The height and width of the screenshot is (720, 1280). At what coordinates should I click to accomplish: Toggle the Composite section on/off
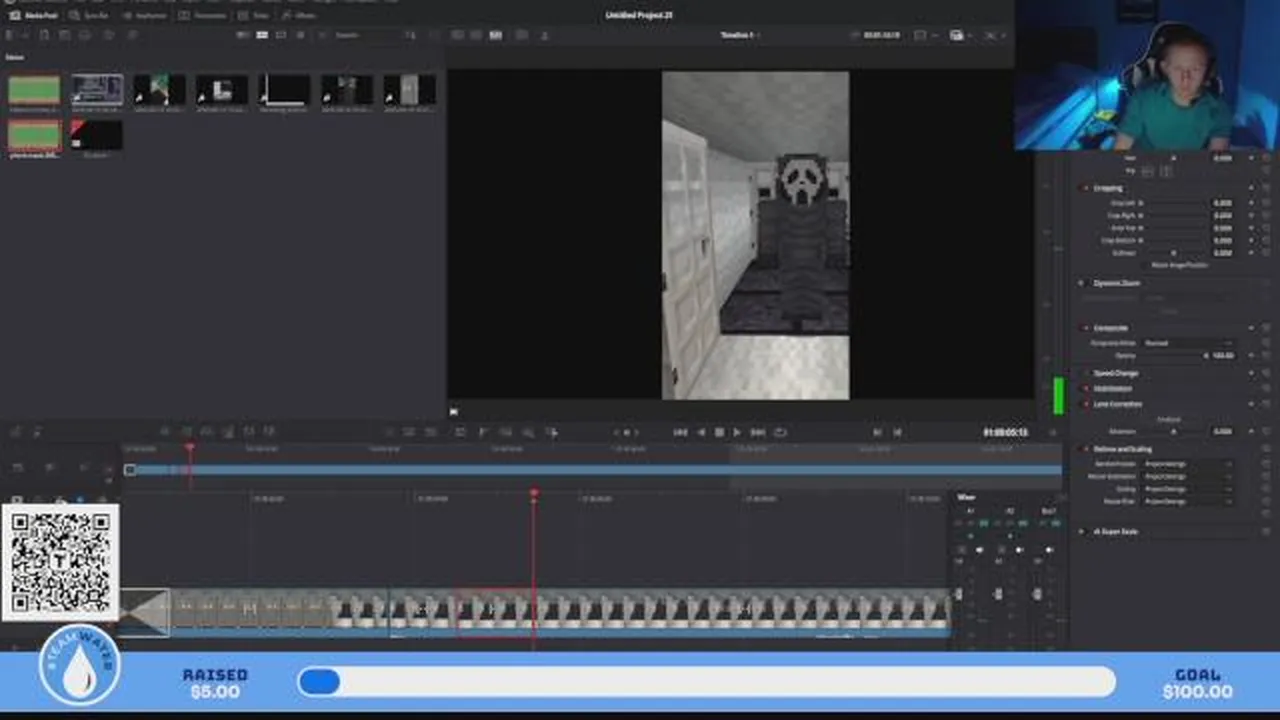[x=1085, y=328]
